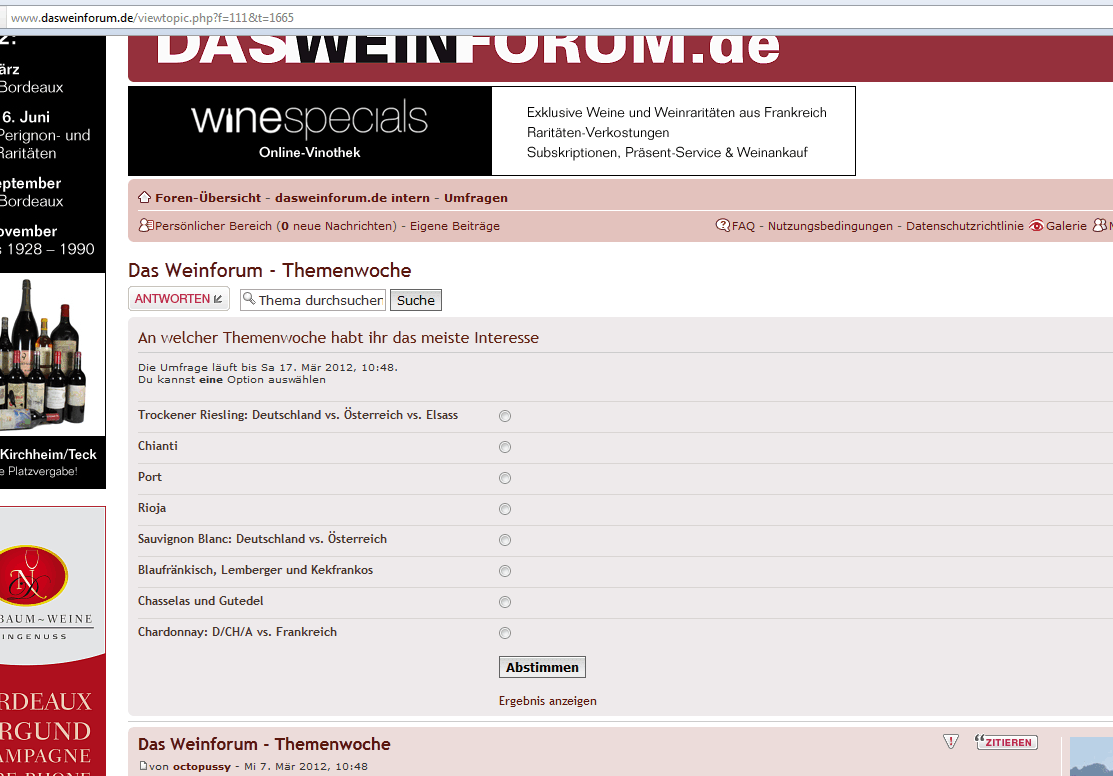This screenshot has width=1113, height=776.
Task: Select the Trockener Riesling poll option
Action: point(505,416)
